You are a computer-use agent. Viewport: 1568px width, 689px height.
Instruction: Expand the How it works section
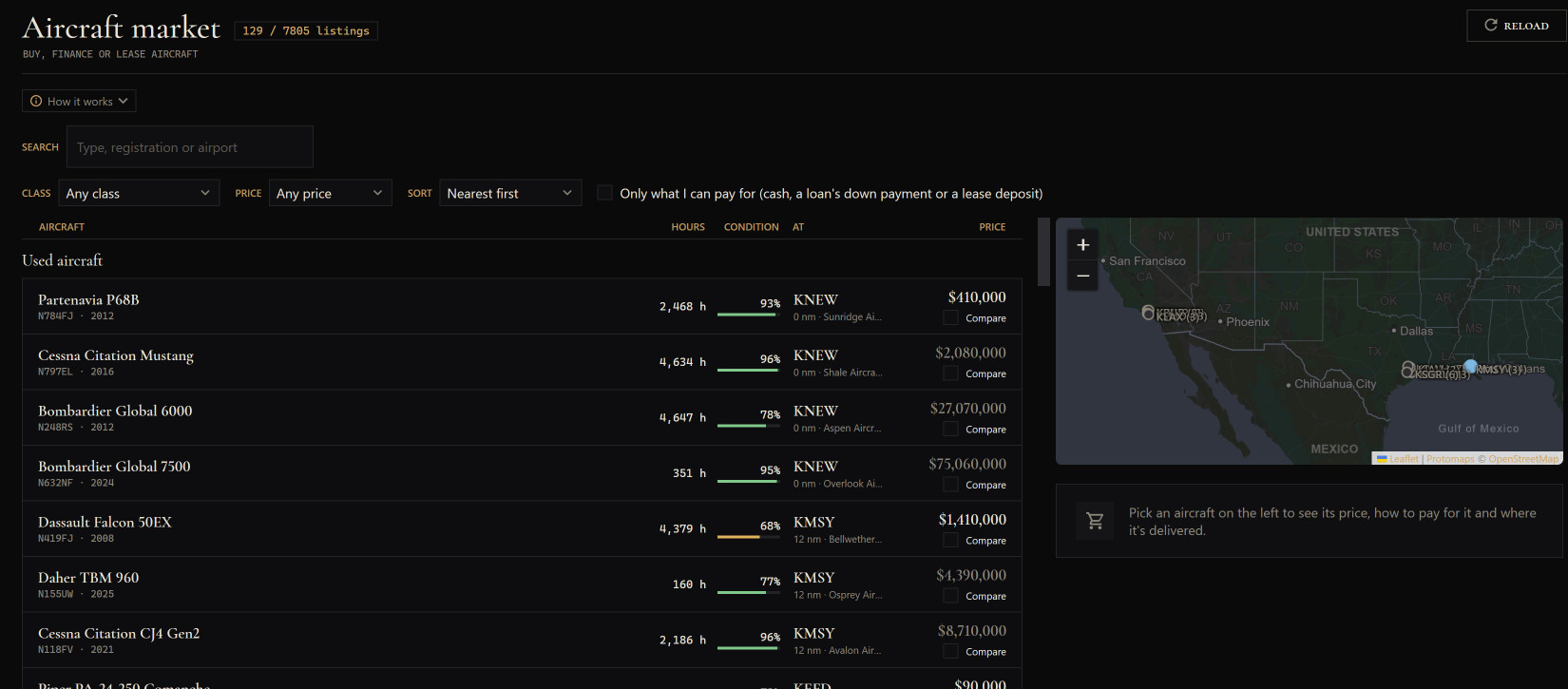coord(79,101)
